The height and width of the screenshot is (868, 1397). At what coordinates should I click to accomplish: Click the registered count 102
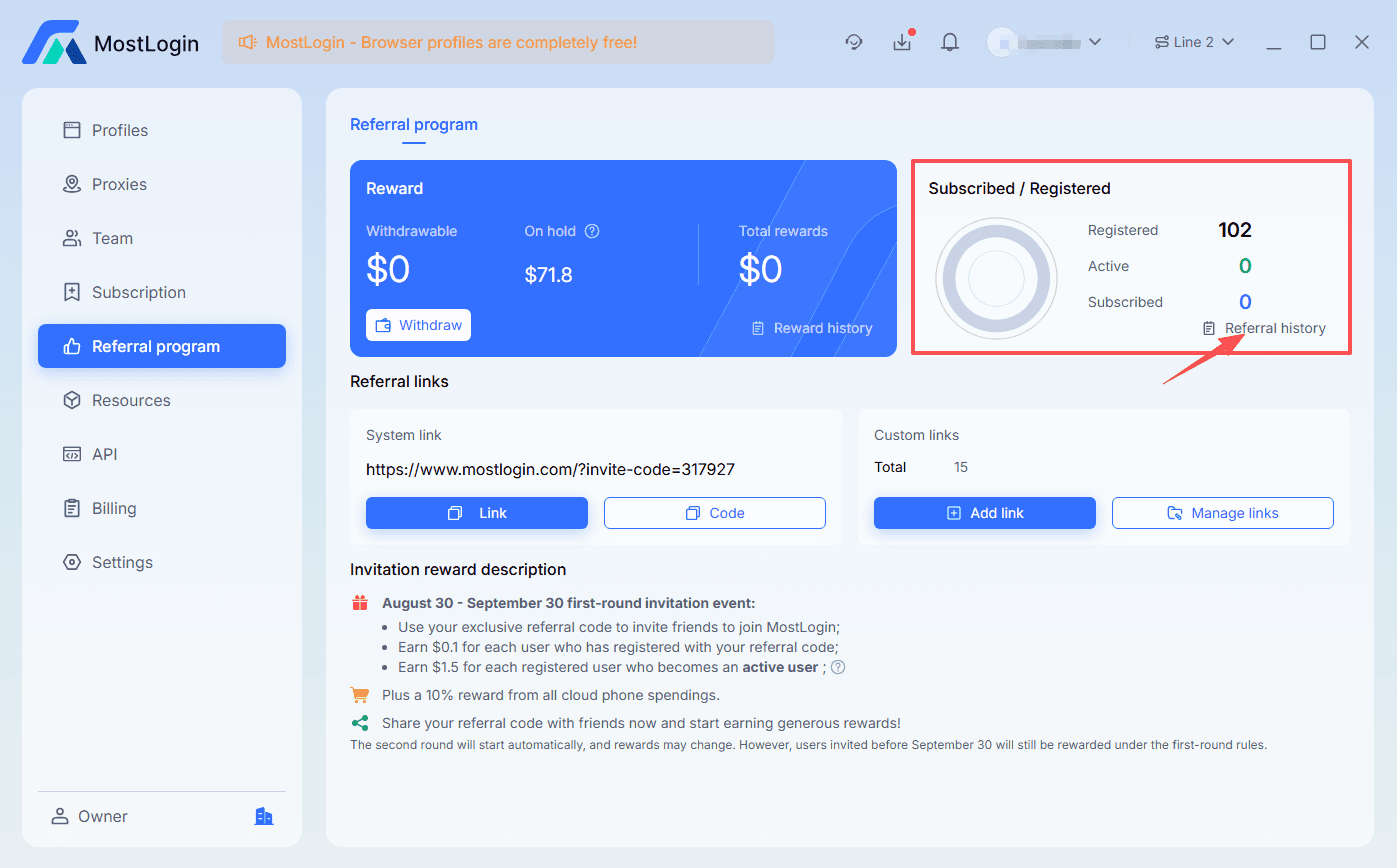coord(1235,230)
